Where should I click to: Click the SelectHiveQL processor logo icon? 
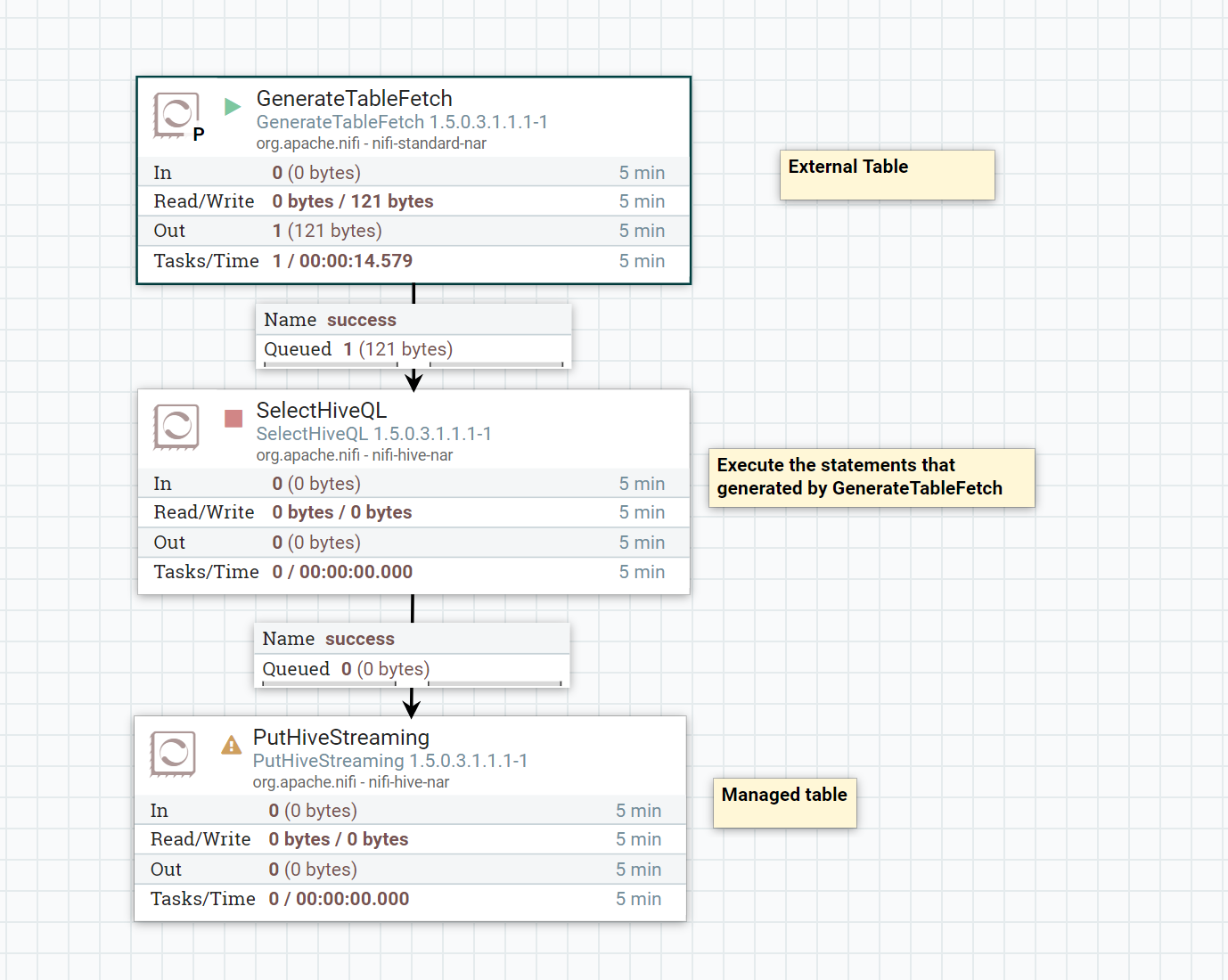pyautogui.click(x=176, y=427)
